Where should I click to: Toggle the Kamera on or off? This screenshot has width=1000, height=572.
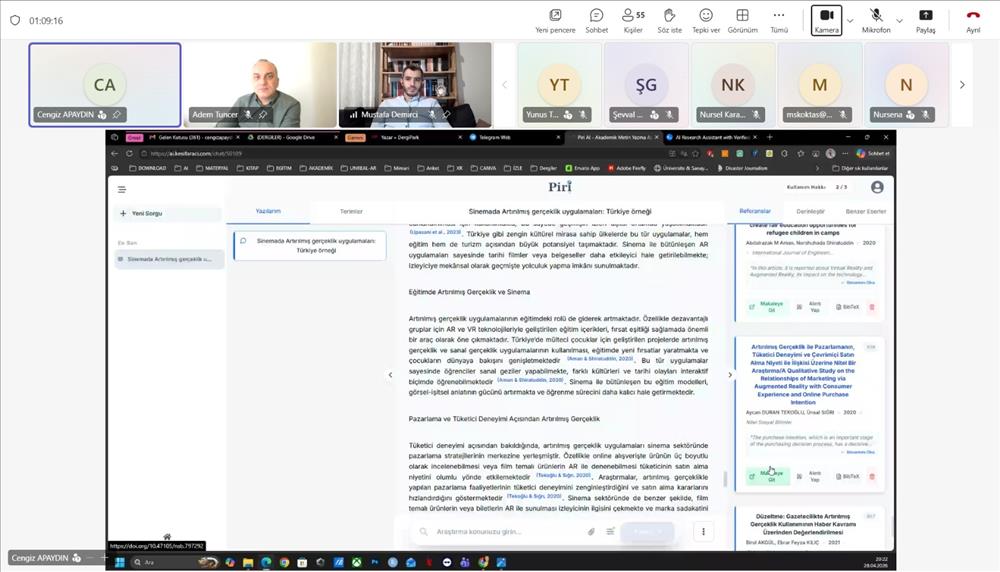[826, 16]
